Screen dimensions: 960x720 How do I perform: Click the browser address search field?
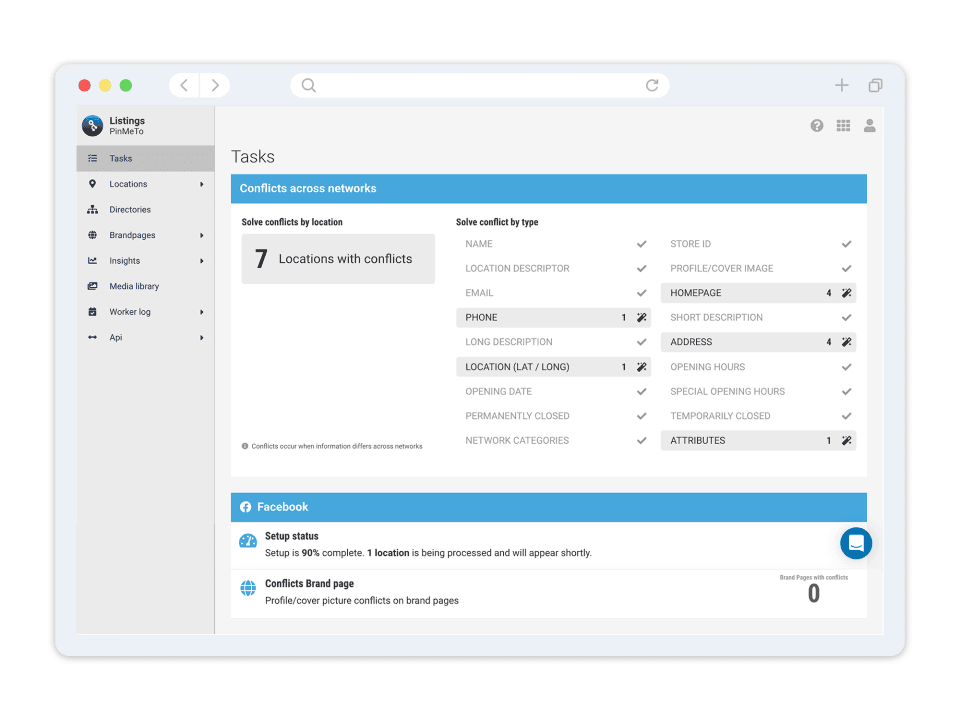(480, 86)
